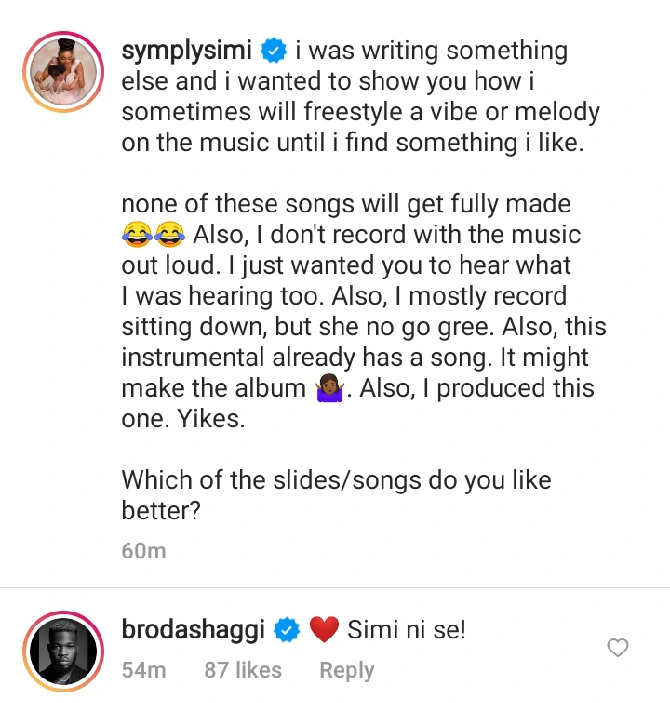This screenshot has width=670, height=703.
Task: Reply to brodashaggi's comment
Action: point(346,670)
